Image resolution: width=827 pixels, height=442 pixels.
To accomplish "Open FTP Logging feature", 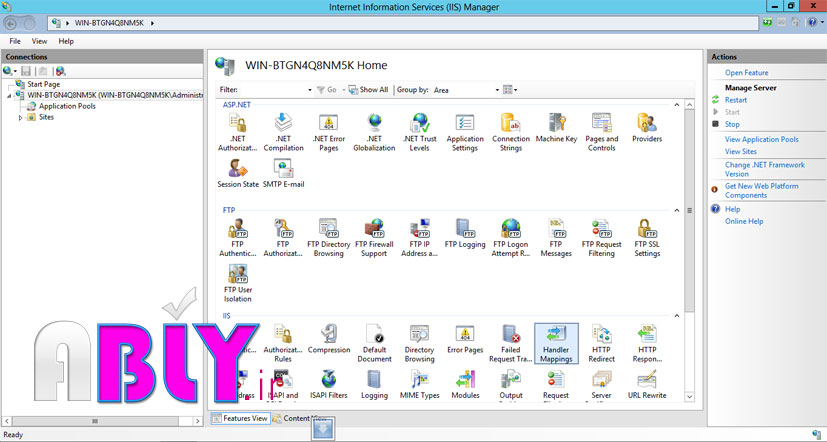I will (x=465, y=234).
